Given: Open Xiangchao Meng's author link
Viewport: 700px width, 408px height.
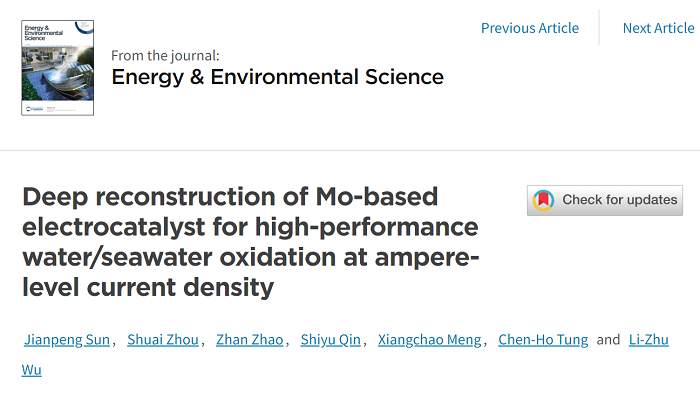Looking at the screenshot, I should click(x=429, y=340).
